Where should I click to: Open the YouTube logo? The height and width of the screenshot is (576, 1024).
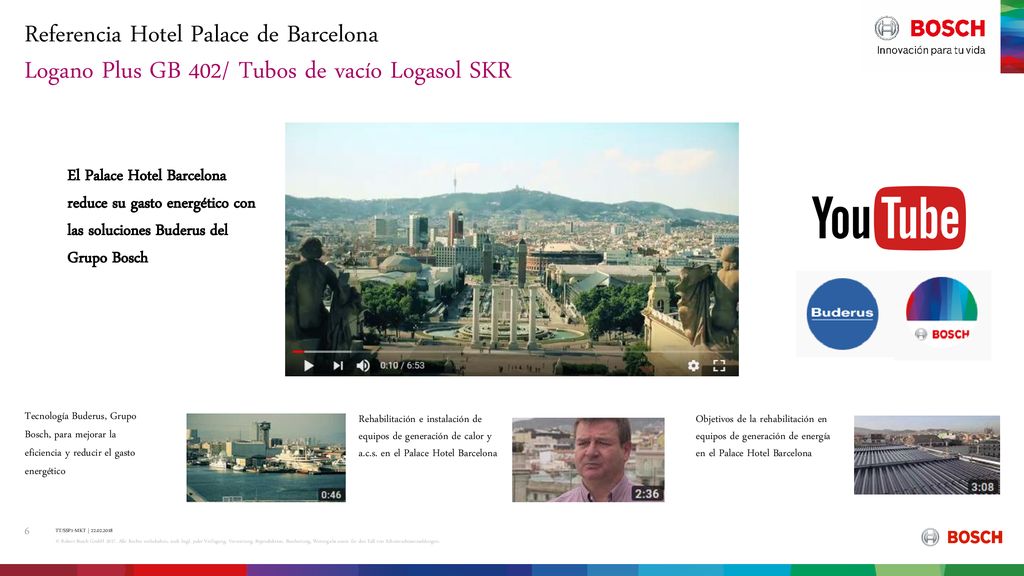coord(888,218)
